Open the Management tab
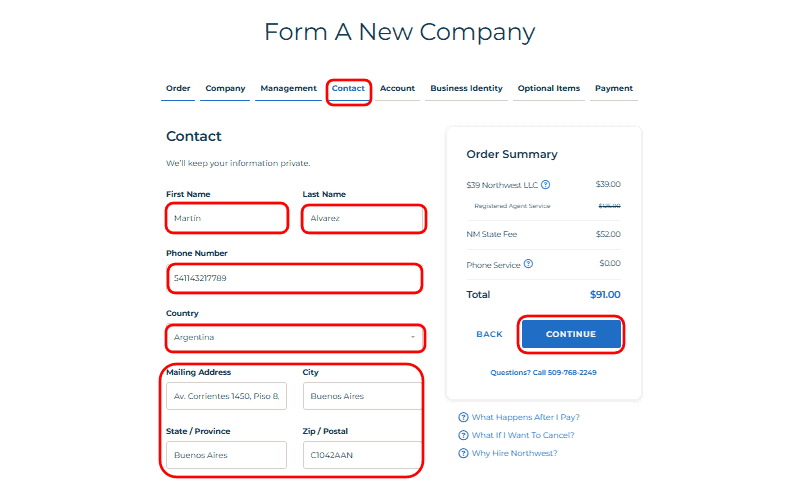This screenshot has width=801, height=502. pos(288,89)
